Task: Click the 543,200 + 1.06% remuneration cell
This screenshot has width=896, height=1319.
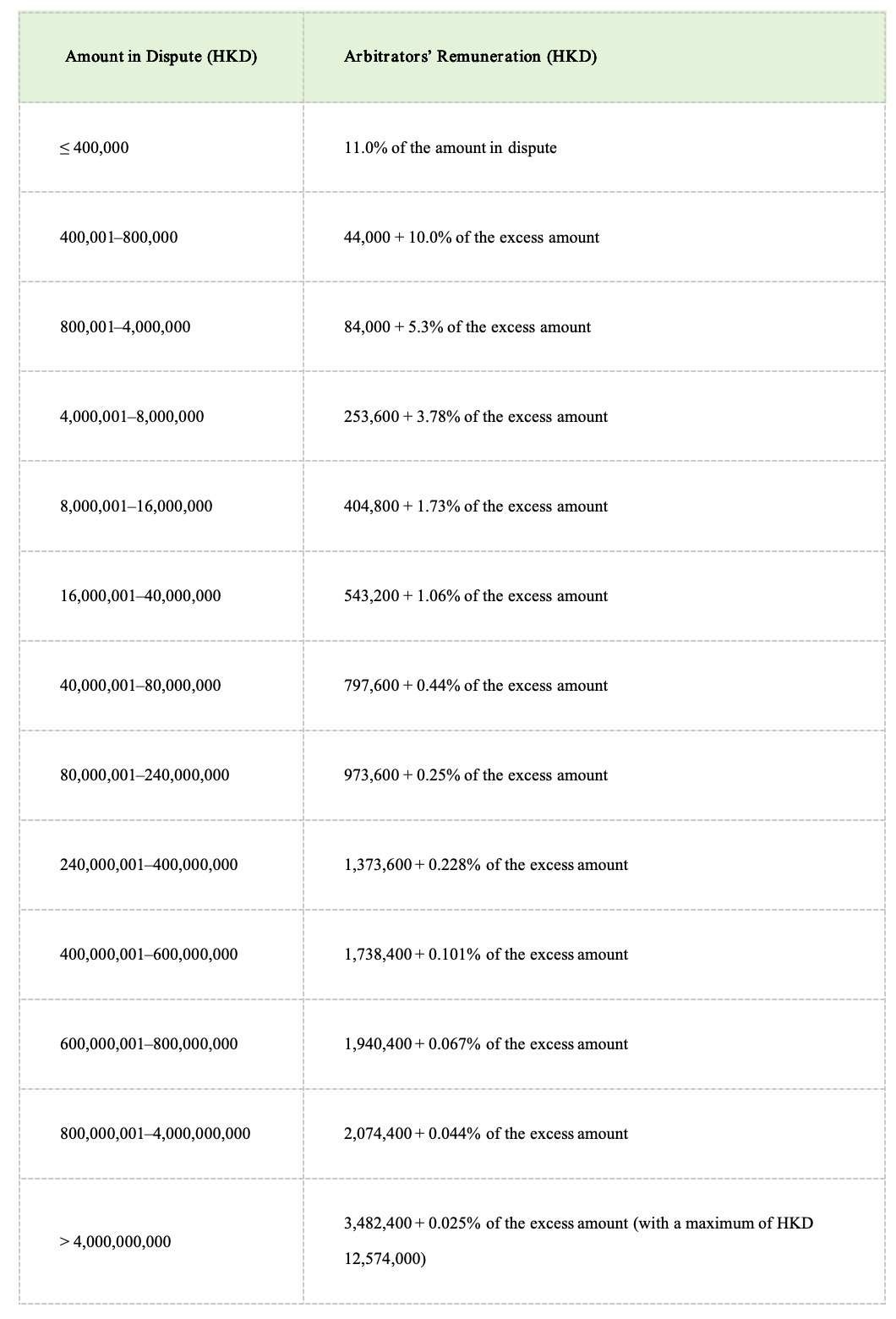Action: pos(475,596)
